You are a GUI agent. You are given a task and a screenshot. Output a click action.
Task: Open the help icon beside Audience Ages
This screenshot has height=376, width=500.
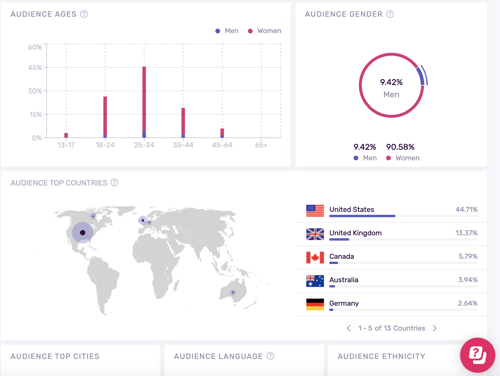84,14
